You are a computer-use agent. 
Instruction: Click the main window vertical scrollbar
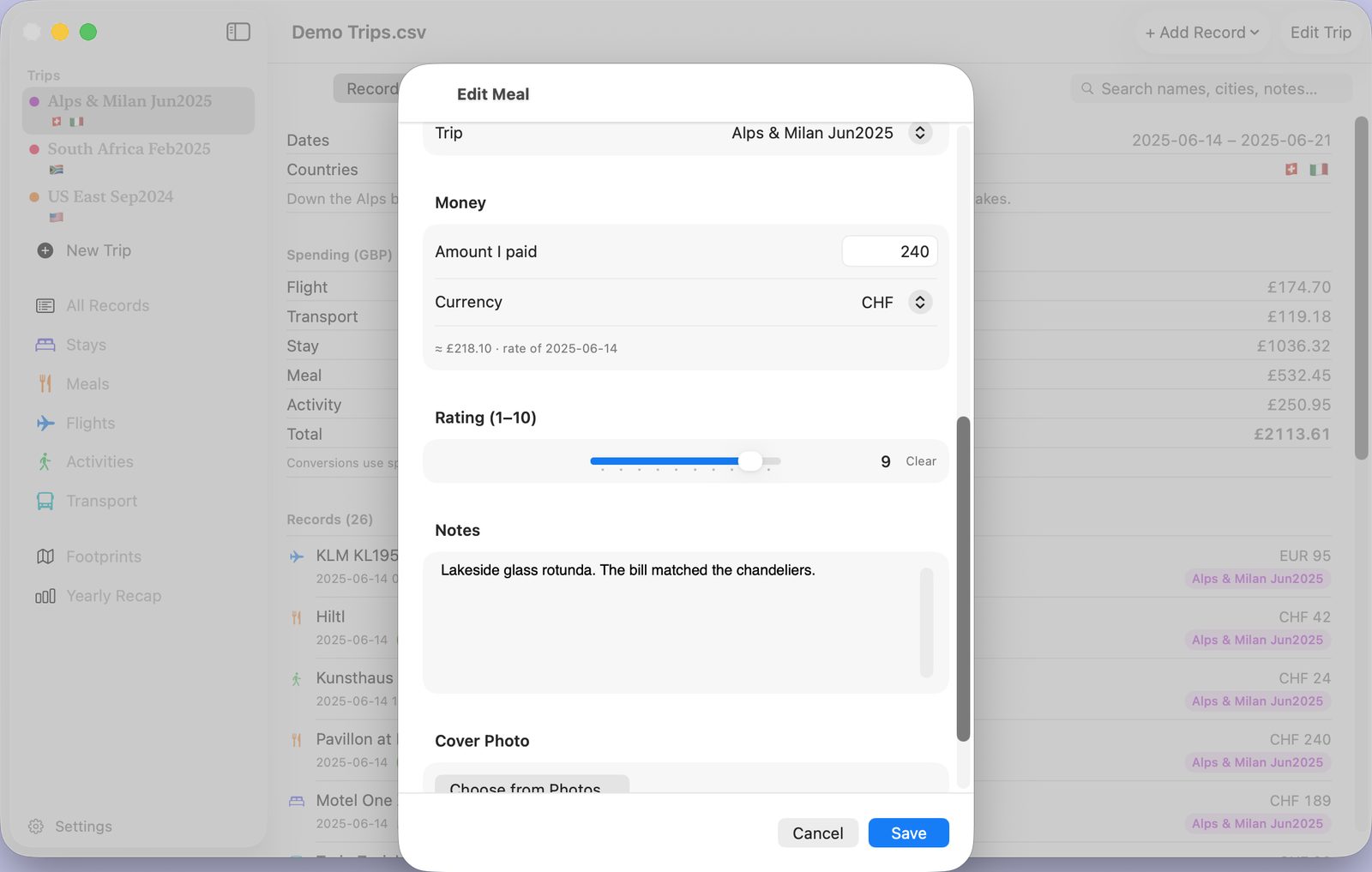[1361, 288]
